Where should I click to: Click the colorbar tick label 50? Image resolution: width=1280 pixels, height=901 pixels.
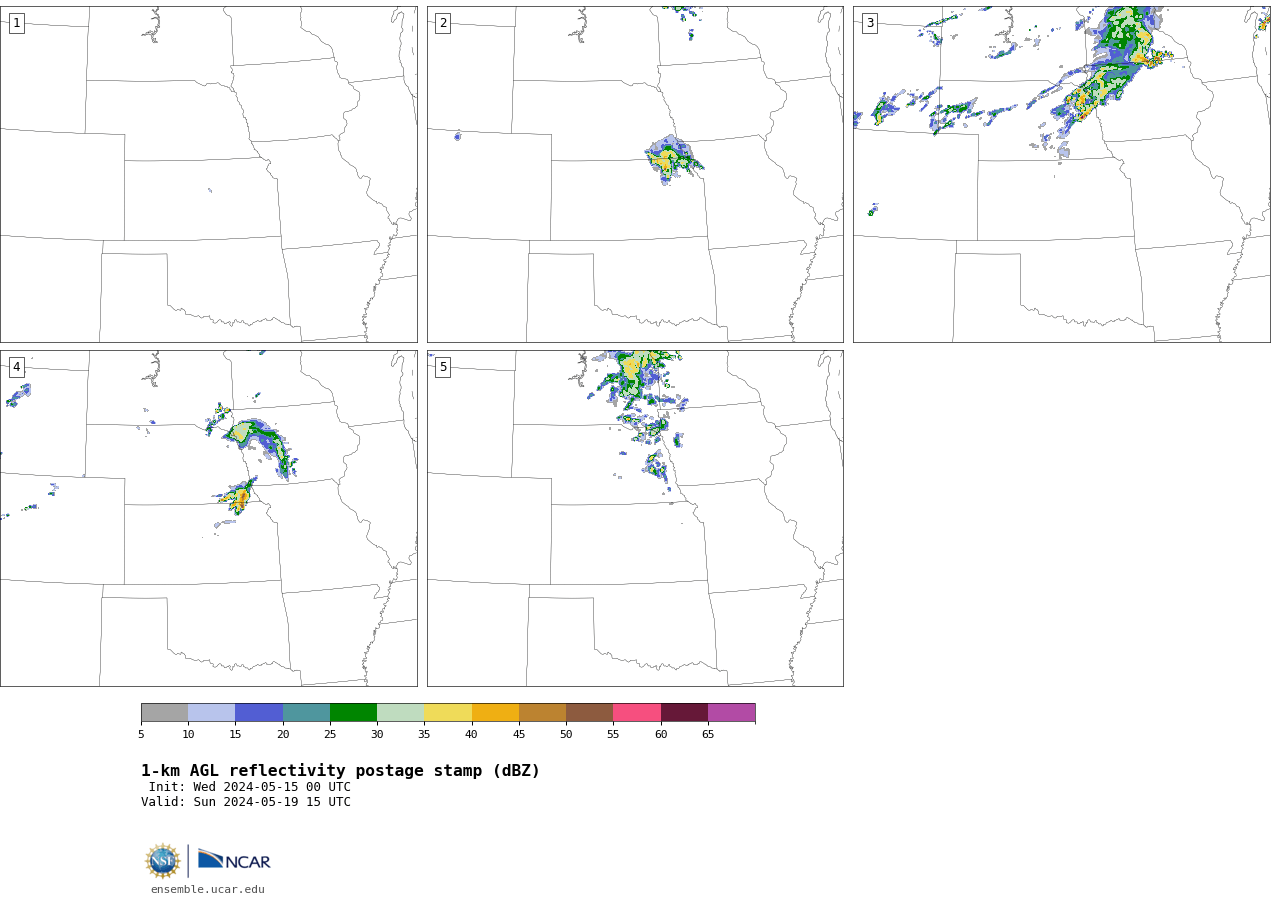[566, 734]
